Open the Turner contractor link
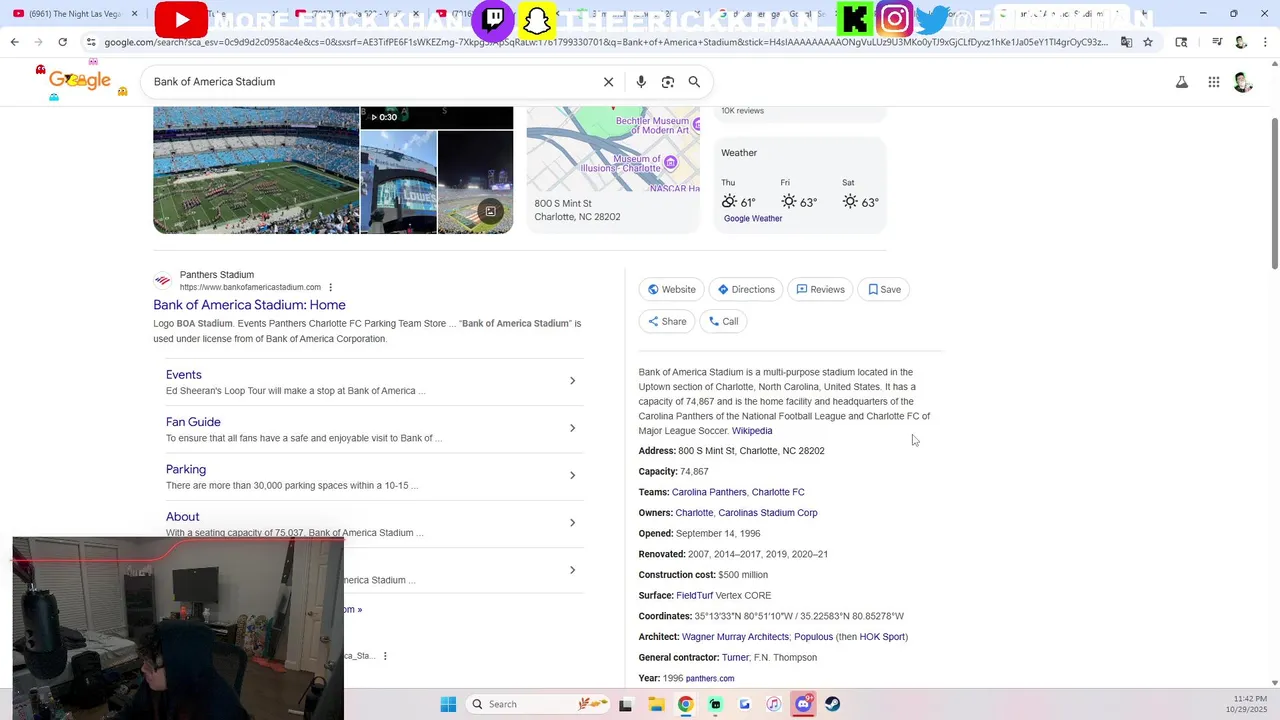 (735, 658)
